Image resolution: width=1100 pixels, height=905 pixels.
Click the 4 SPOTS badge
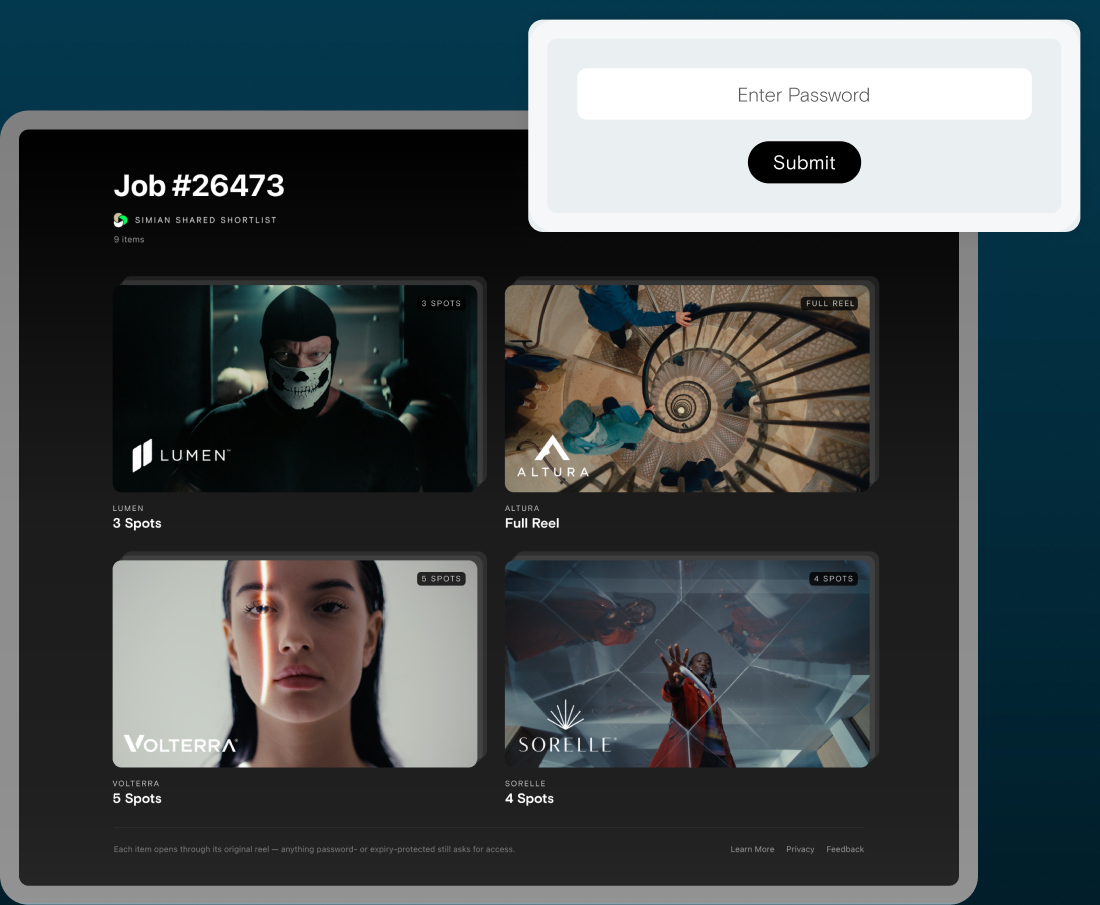pyautogui.click(x=833, y=579)
